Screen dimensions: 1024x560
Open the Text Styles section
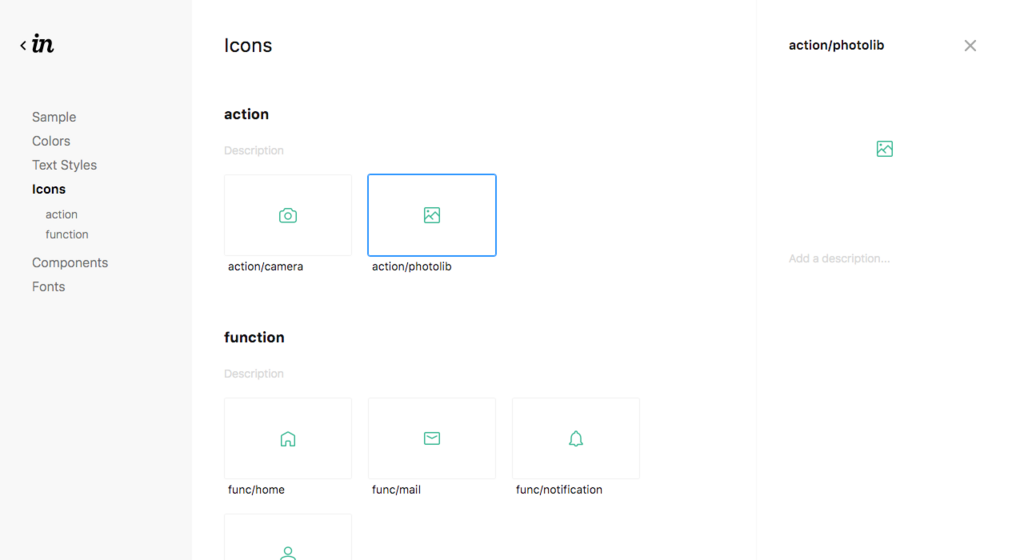65,165
